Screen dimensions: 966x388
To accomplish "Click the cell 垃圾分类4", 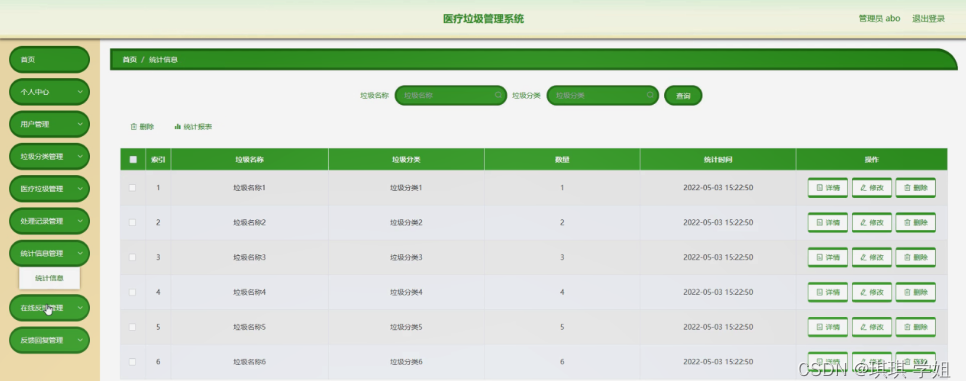I will coord(406,292).
